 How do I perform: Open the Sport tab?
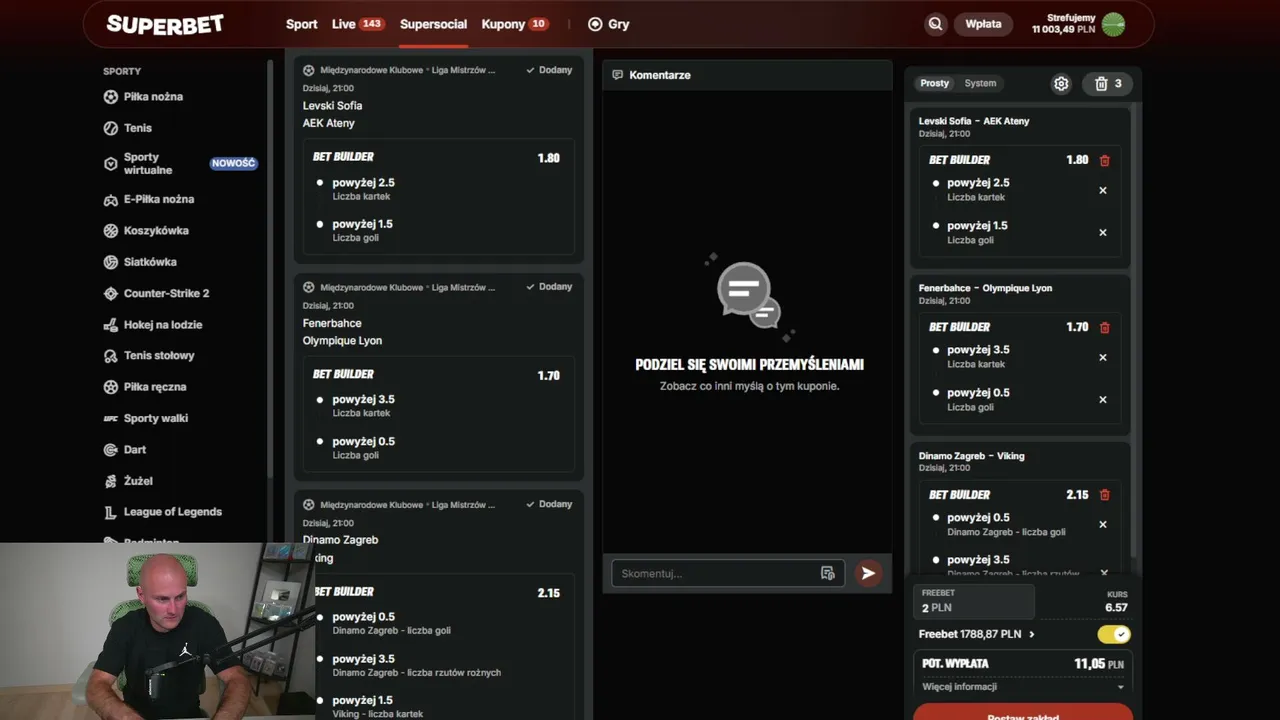[302, 24]
